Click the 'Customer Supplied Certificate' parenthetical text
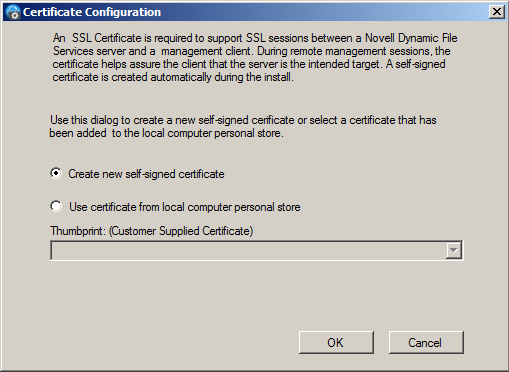Viewport: 509px width, 372px height. coord(181,231)
